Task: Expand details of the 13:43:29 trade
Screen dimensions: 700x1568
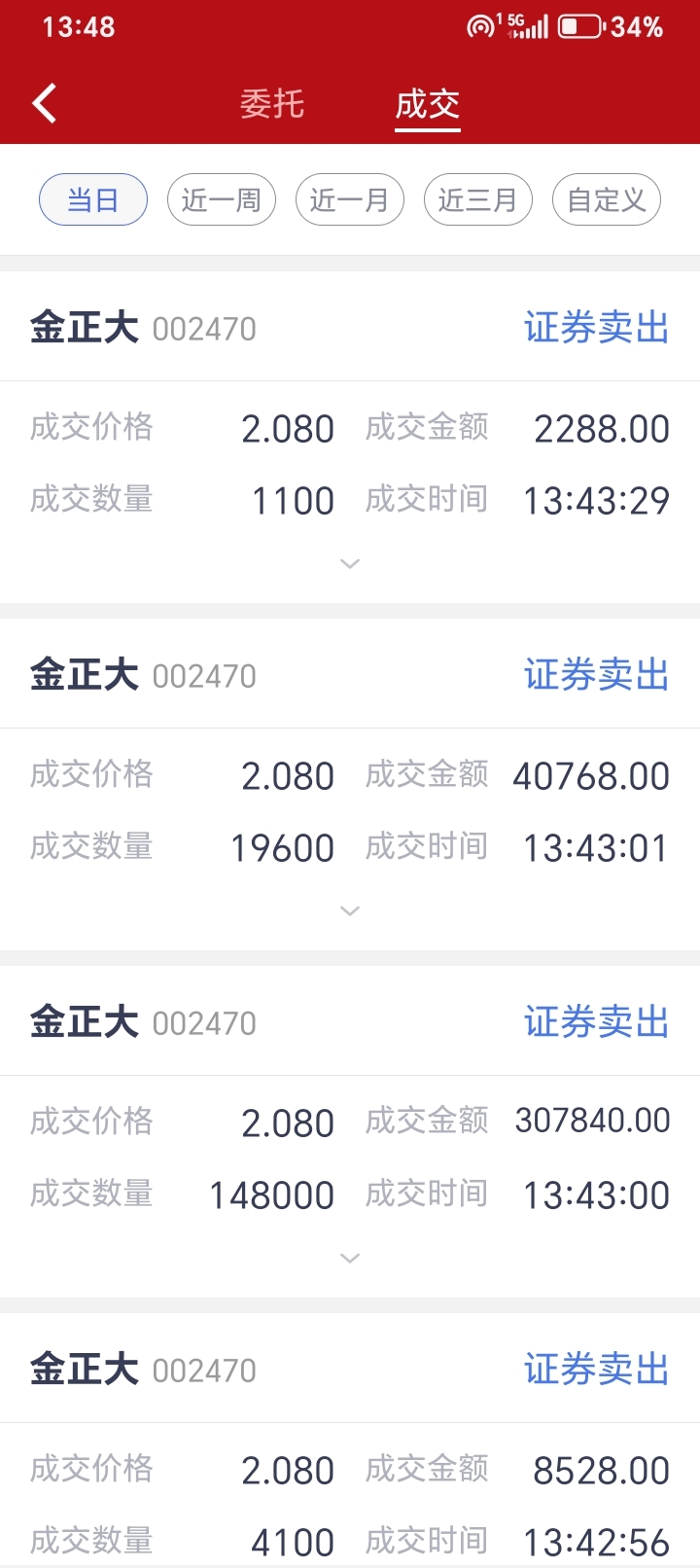Action: [350, 564]
